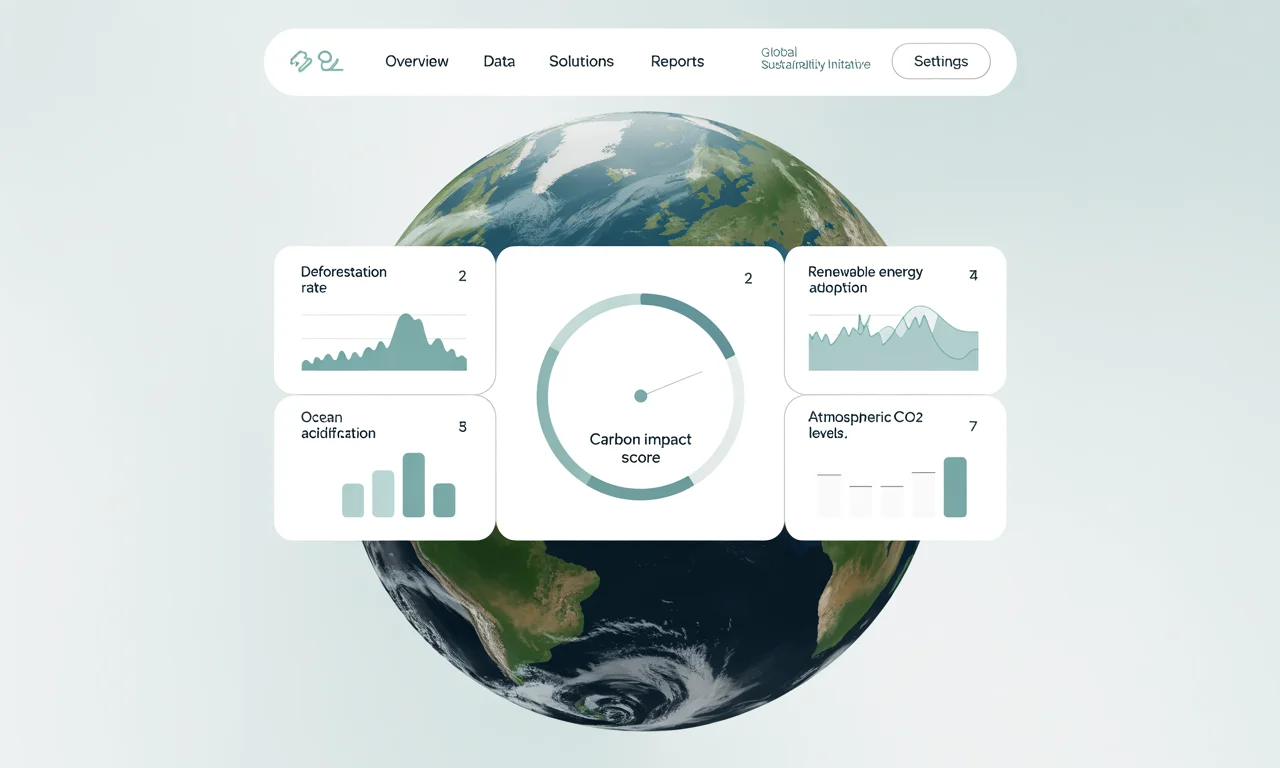Select the Carbon impact score label

(x=640, y=448)
